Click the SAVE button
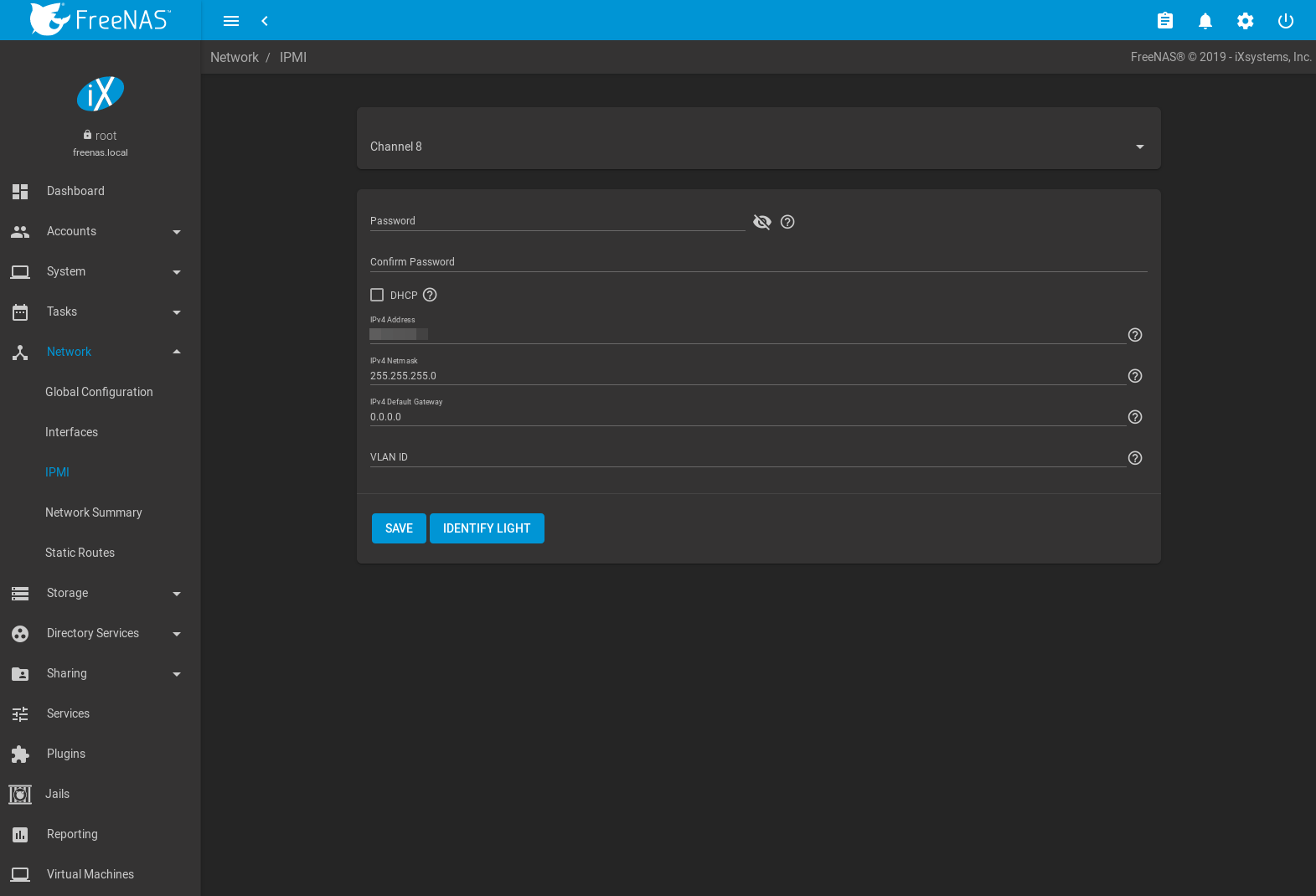 tap(399, 528)
